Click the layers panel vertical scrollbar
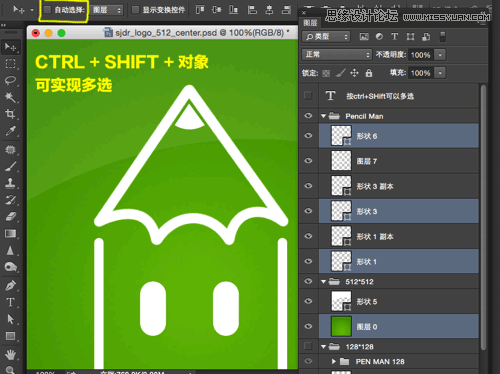The width and height of the screenshot is (500, 374). click(x=483, y=217)
